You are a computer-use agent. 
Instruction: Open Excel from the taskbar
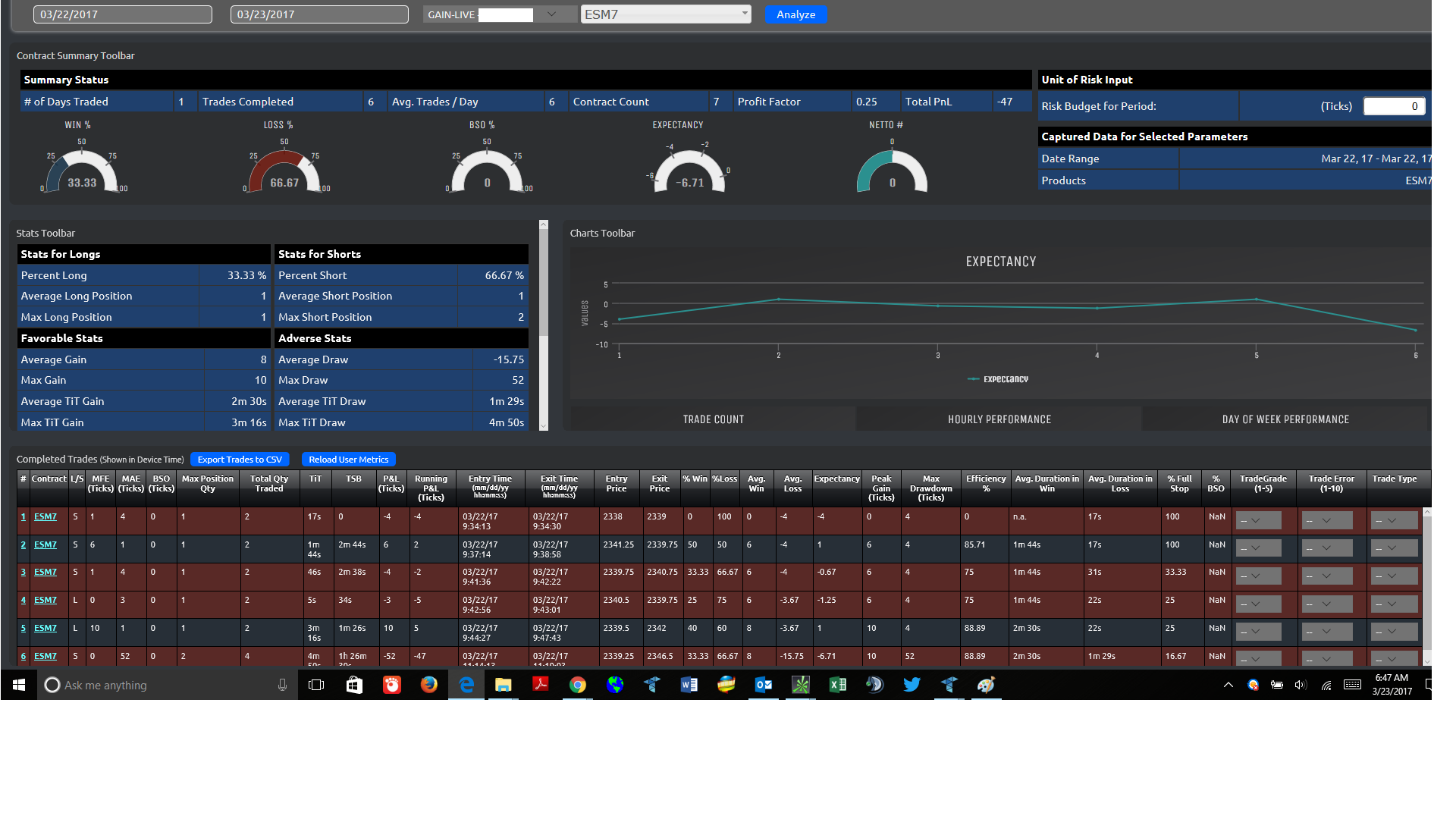coord(837,685)
